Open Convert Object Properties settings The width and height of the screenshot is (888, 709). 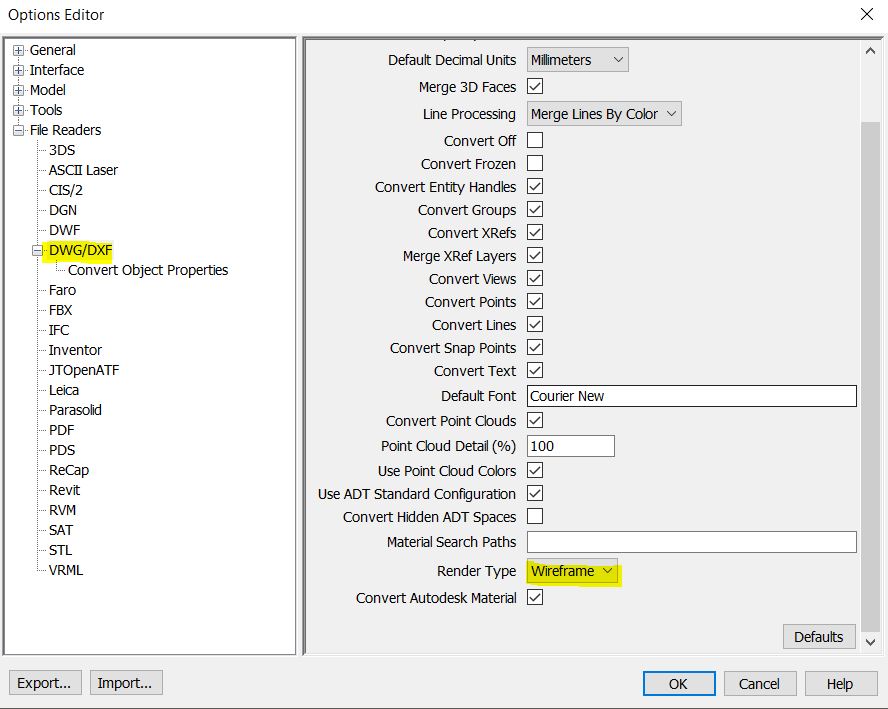[x=147, y=270]
